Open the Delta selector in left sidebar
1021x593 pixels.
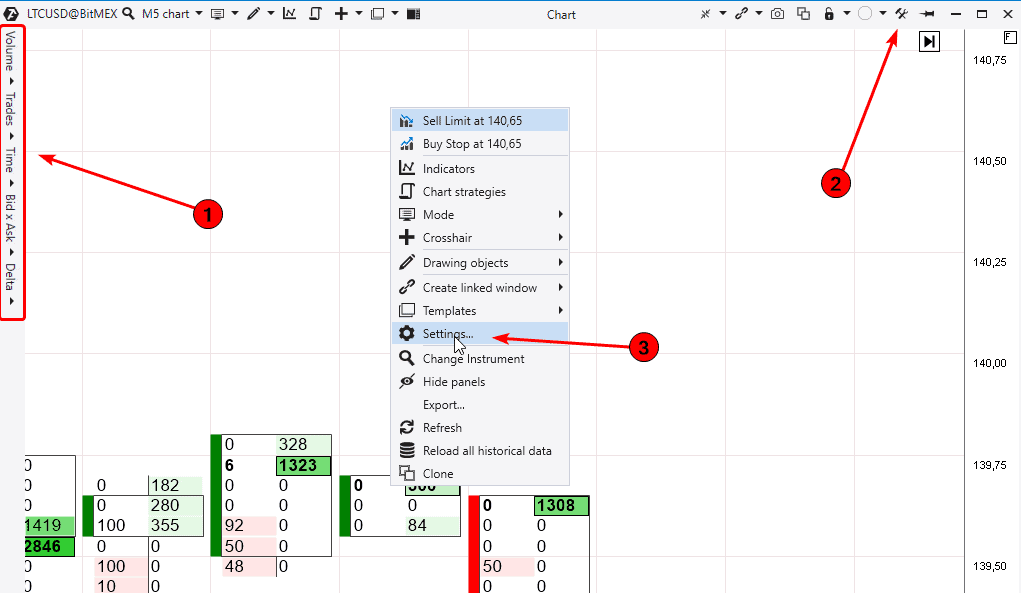tap(10, 283)
